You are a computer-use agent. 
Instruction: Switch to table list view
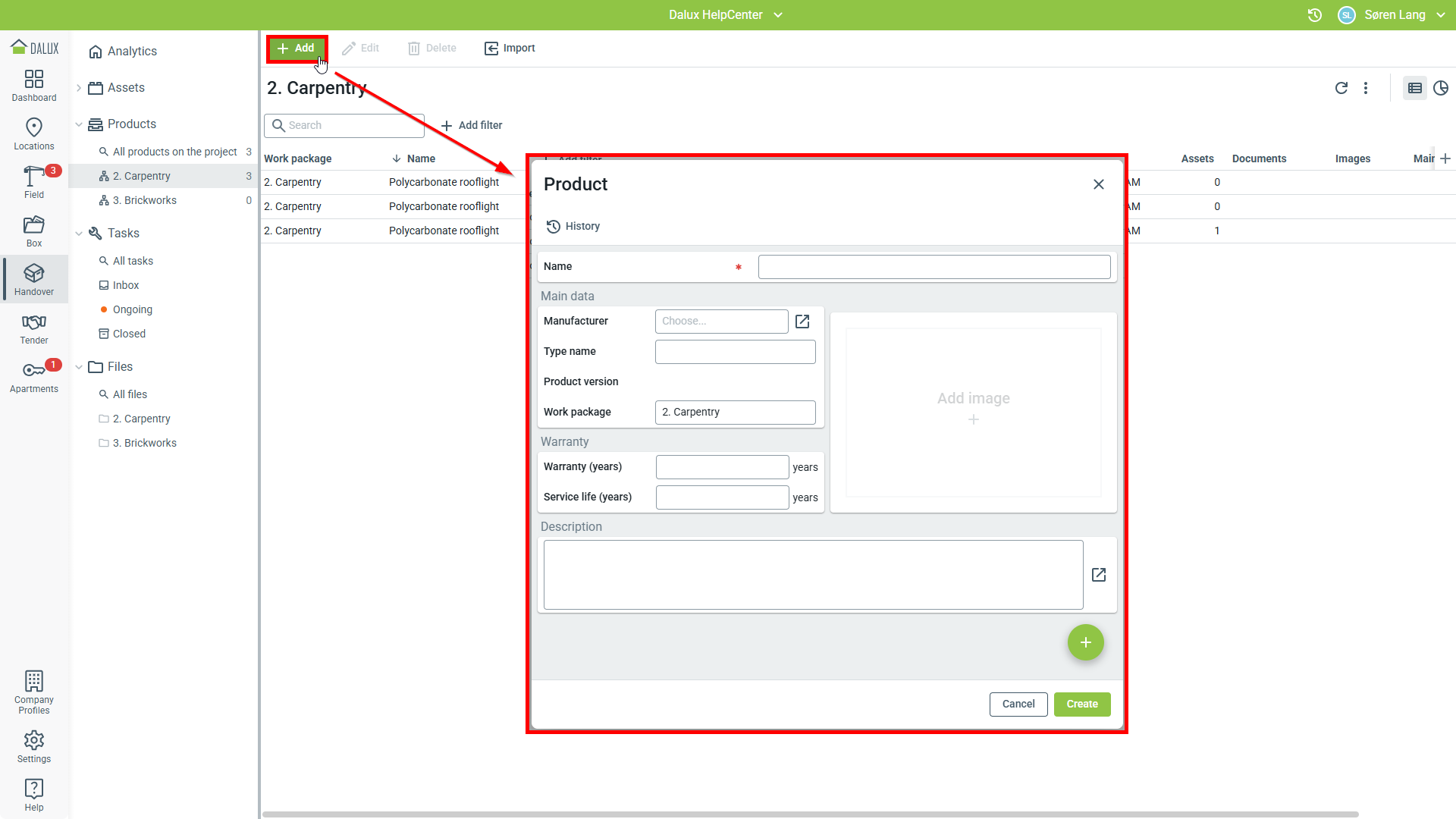point(1415,88)
